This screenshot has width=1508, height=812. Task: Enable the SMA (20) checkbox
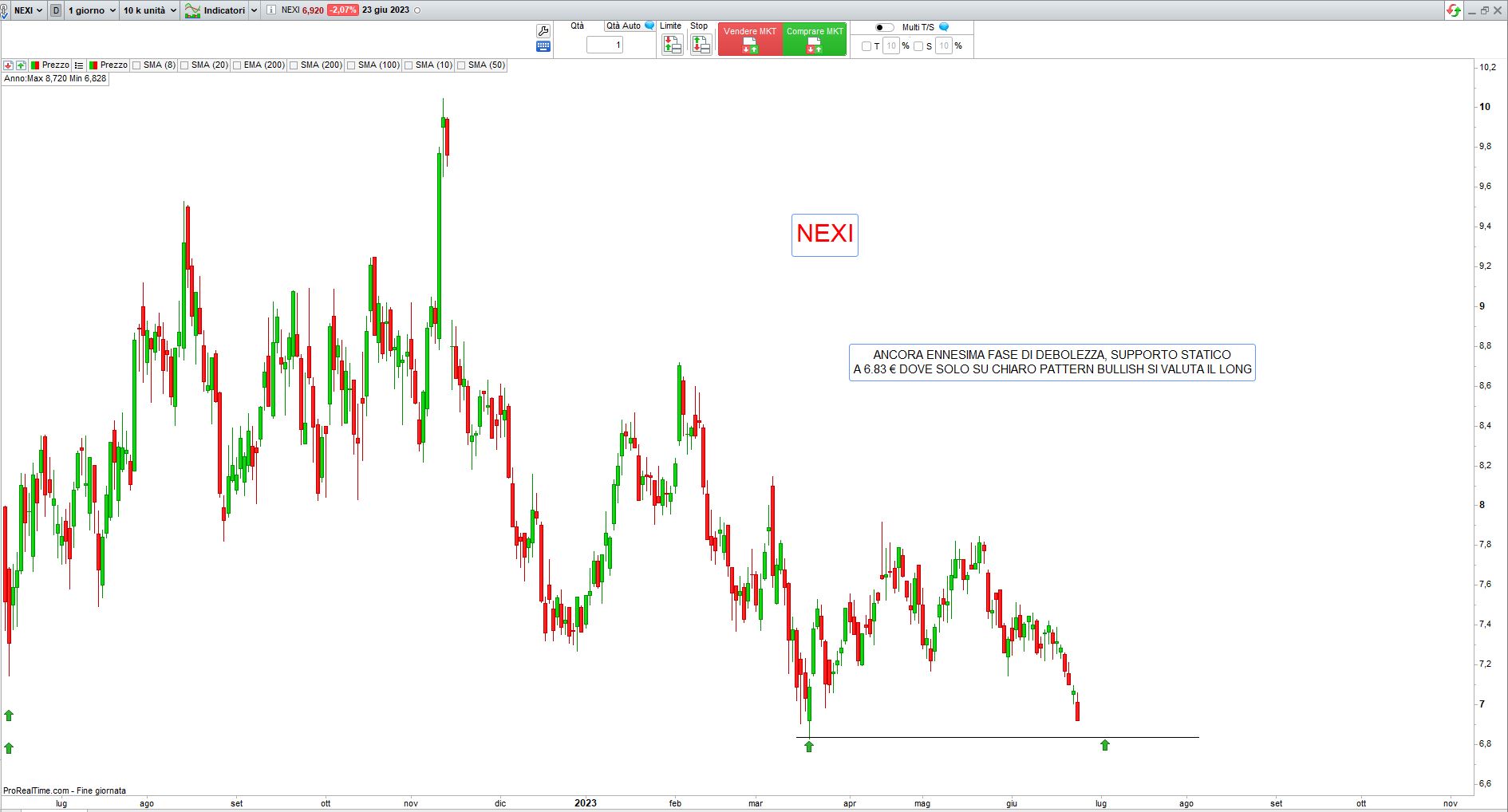tap(185, 65)
